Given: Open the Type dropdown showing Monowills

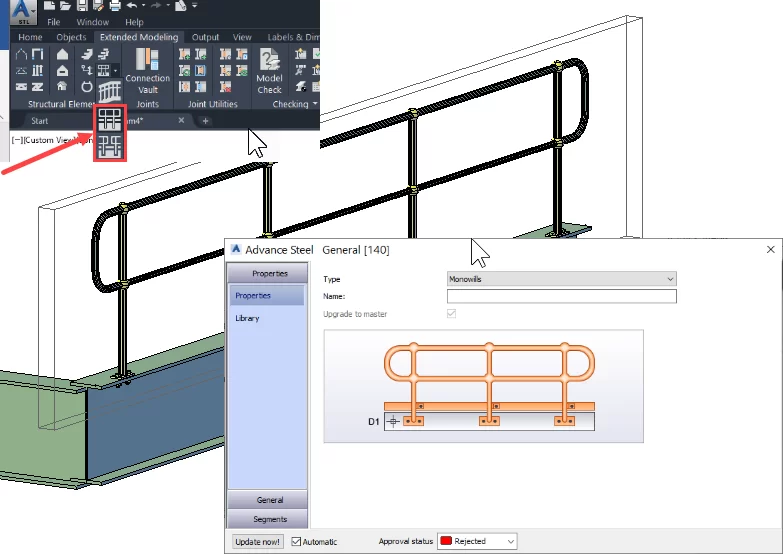Looking at the screenshot, I should (x=561, y=279).
